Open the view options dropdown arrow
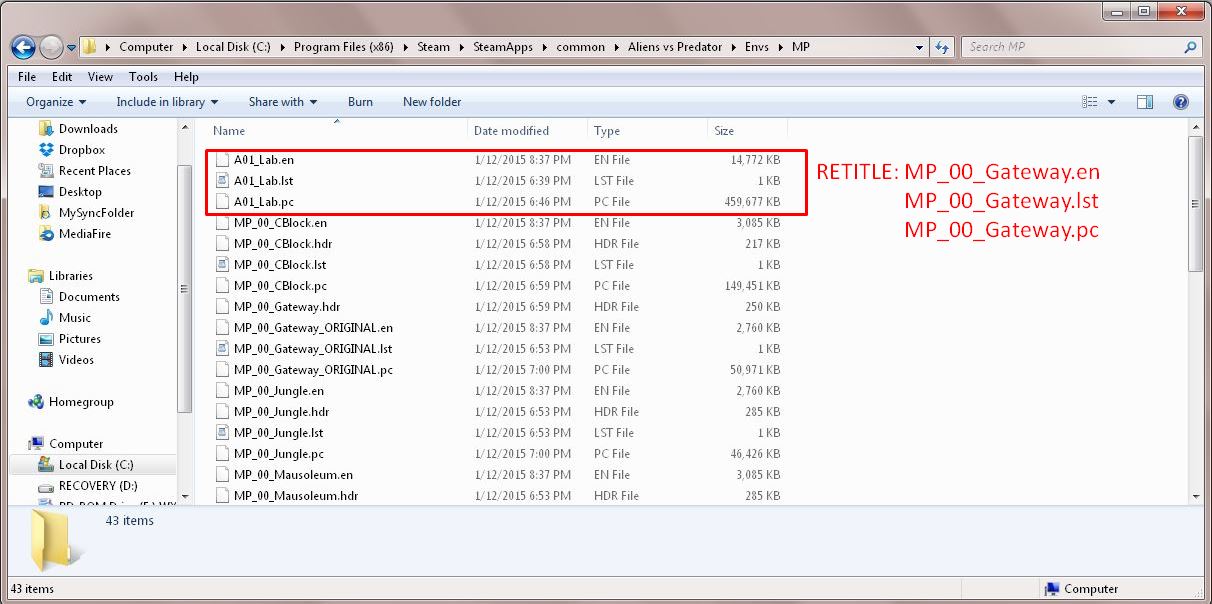 tap(1112, 102)
